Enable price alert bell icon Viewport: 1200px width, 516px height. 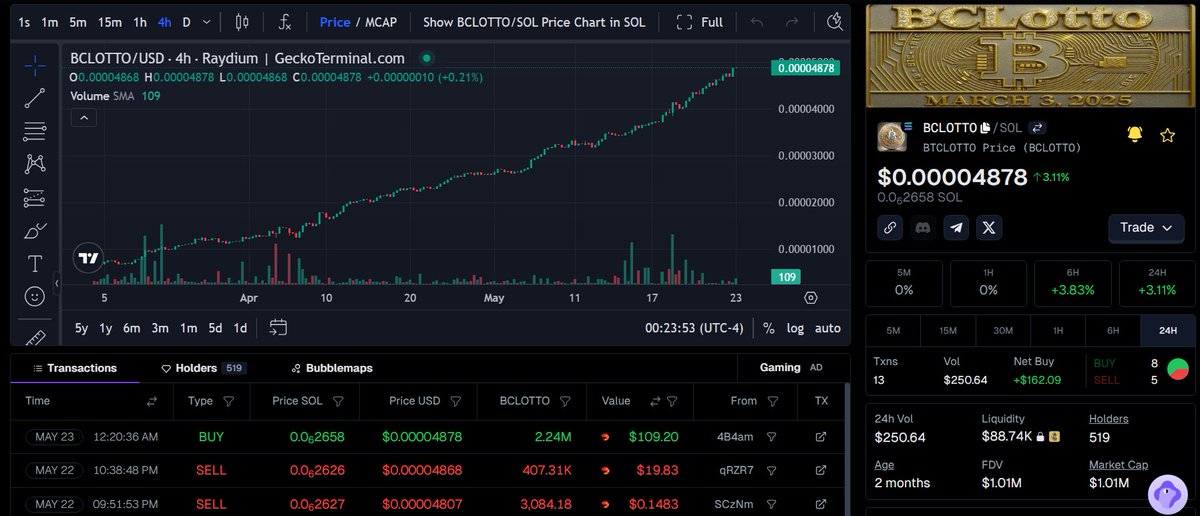click(x=1135, y=134)
